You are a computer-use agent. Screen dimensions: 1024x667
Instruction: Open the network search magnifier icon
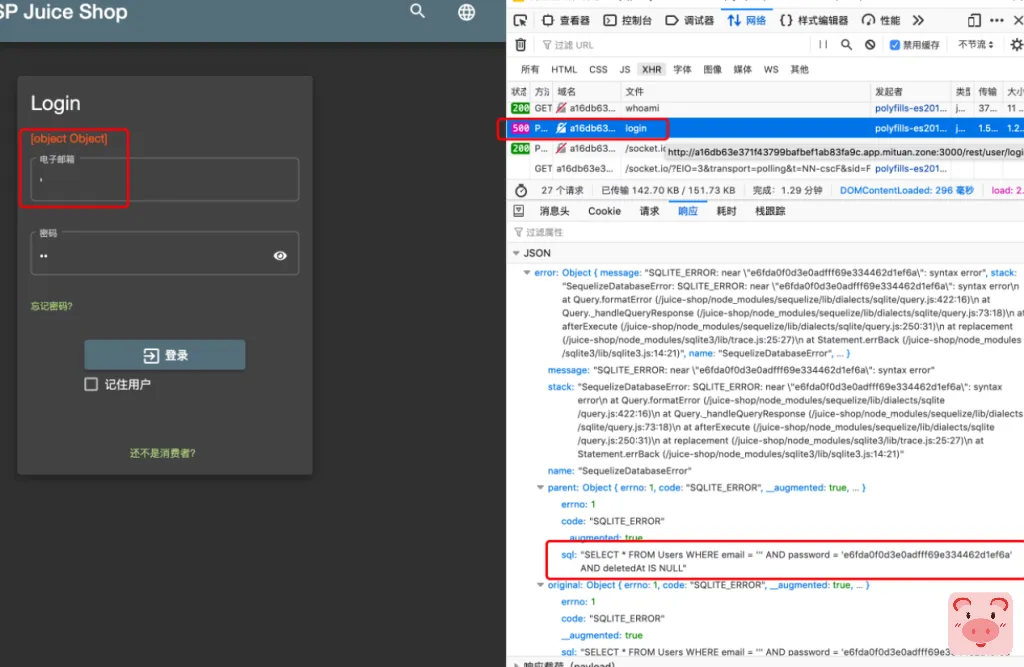[846, 44]
